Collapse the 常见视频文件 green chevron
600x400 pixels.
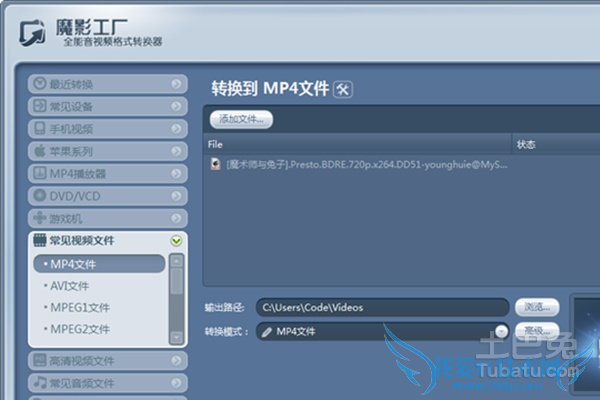pyautogui.click(x=176, y=241)
